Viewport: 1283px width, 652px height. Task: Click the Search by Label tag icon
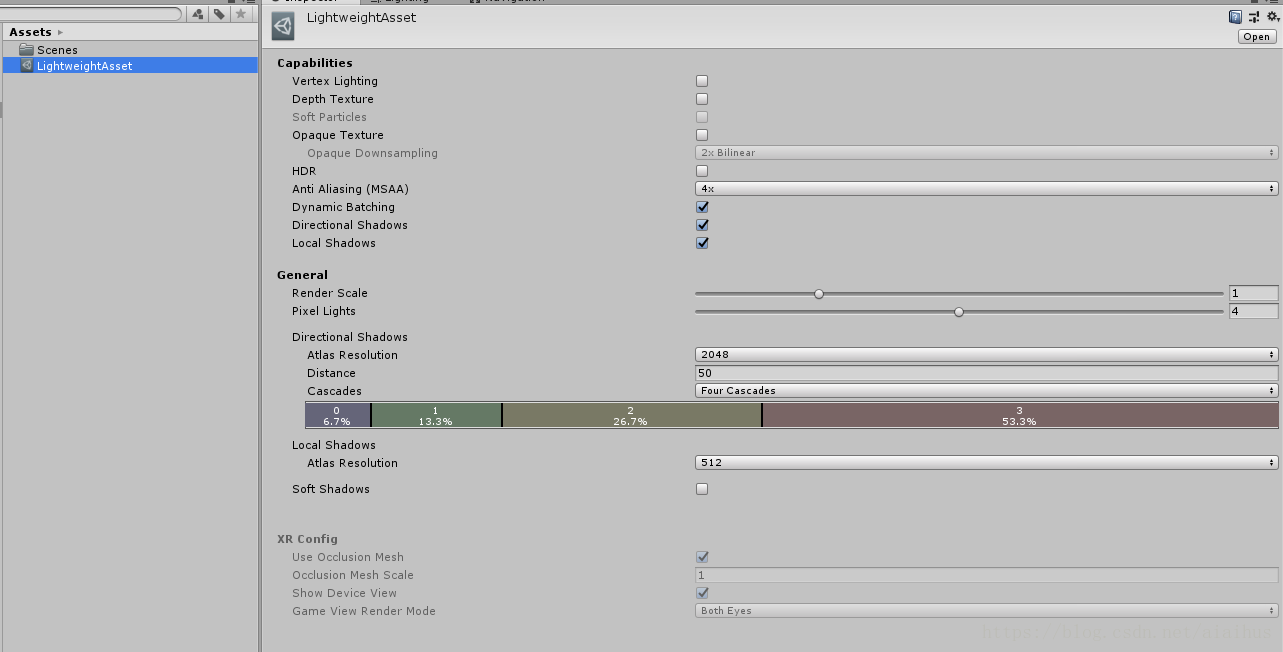(x=218, y=14)
